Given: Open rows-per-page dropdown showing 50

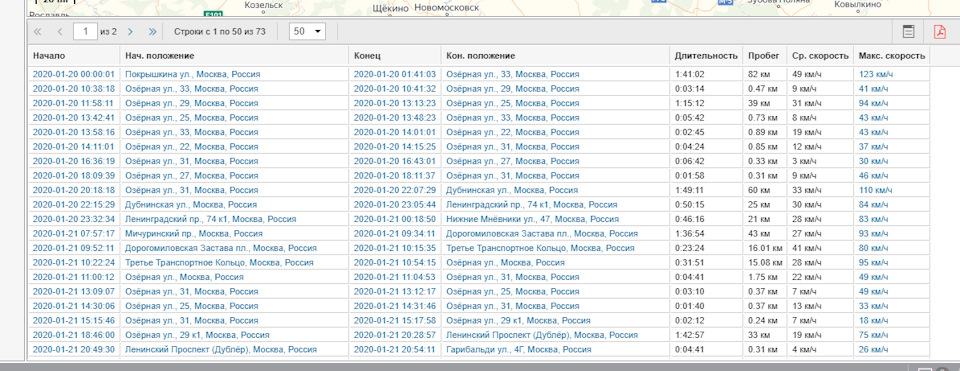Looking at the screenshot, I should [307, 31].
